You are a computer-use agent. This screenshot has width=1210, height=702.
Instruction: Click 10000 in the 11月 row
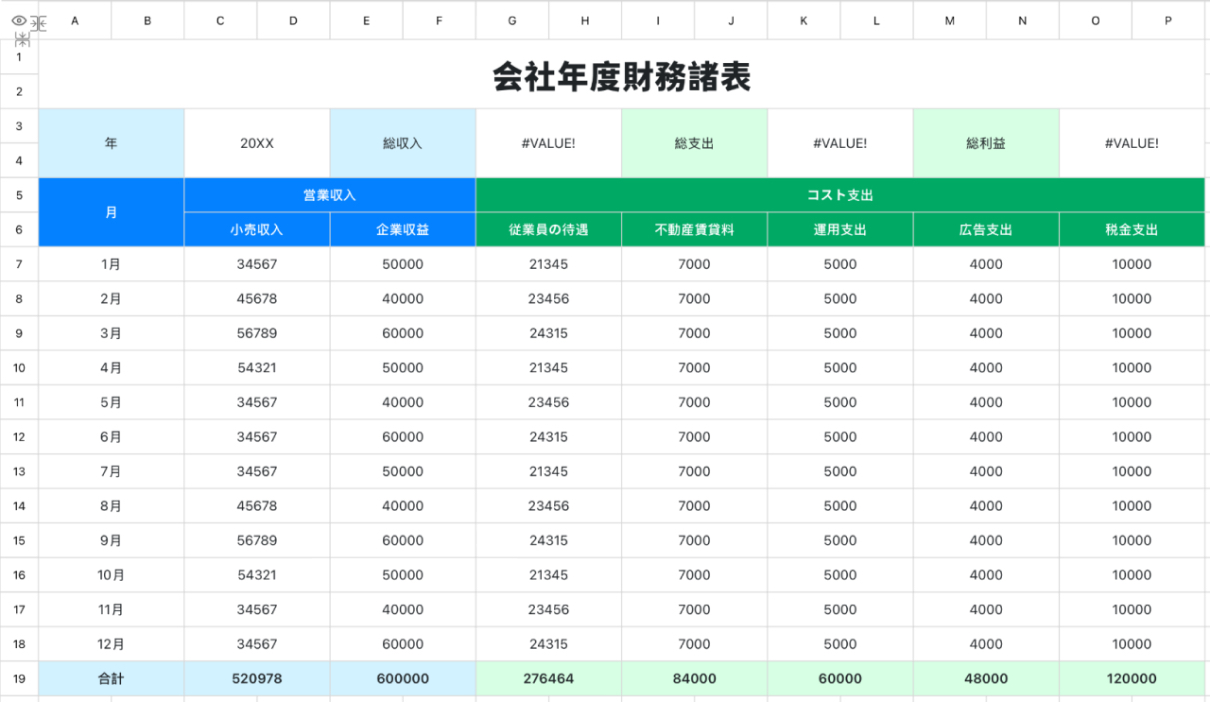click(x=1132, y=609)
